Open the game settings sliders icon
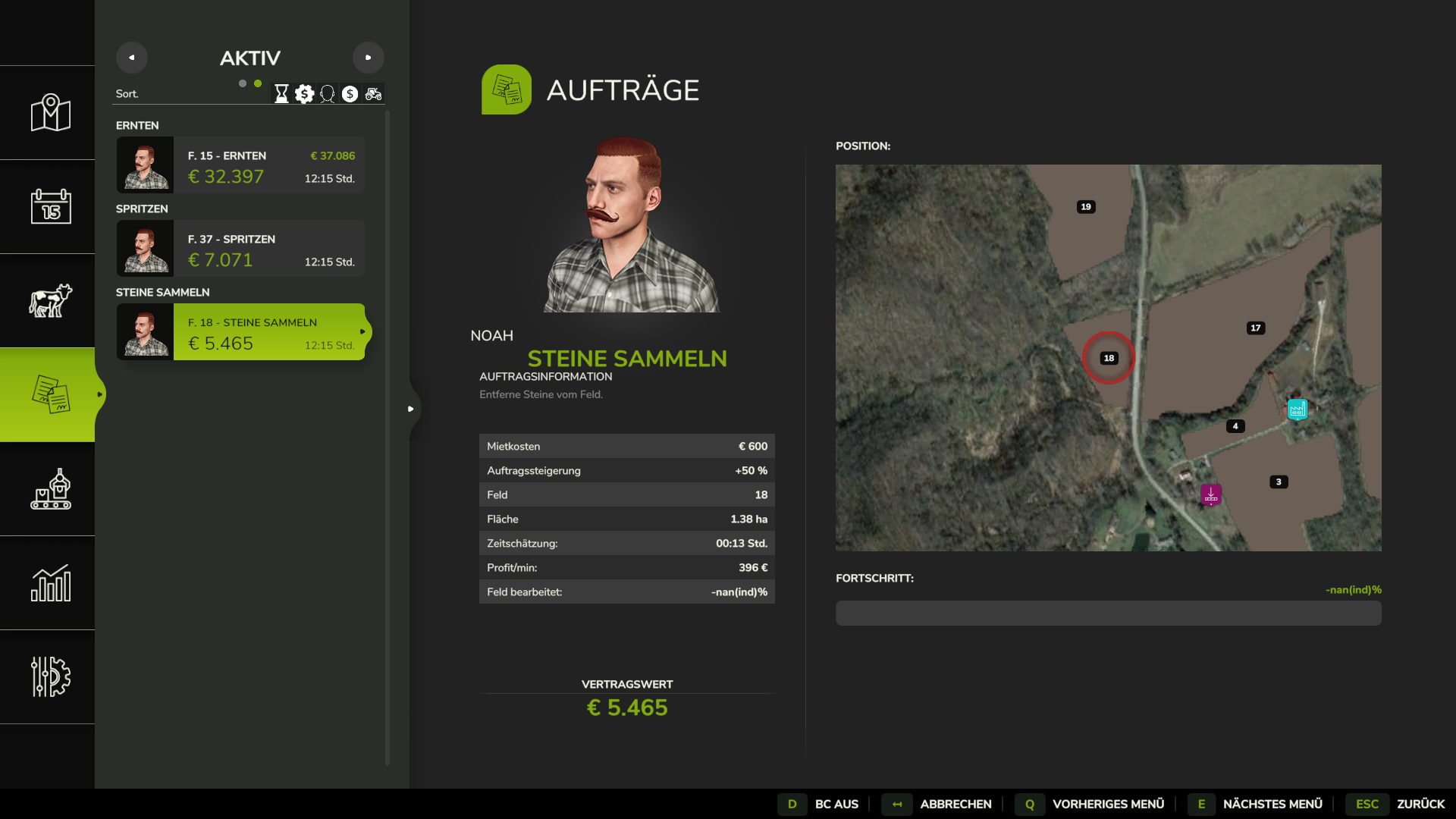 (x=50, y=676)
